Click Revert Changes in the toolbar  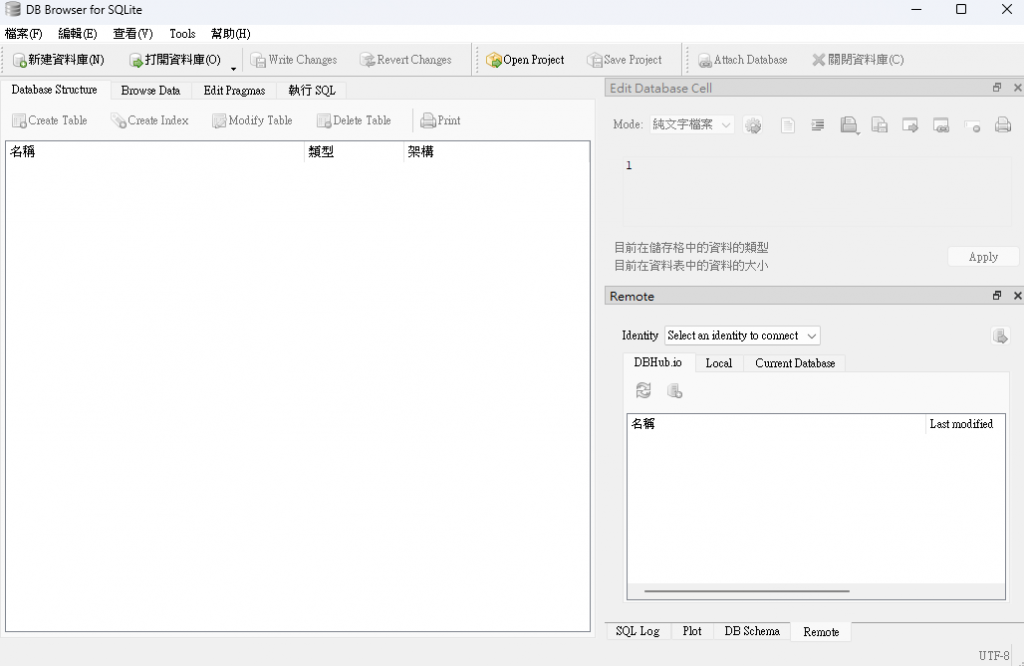pos(406,60)
